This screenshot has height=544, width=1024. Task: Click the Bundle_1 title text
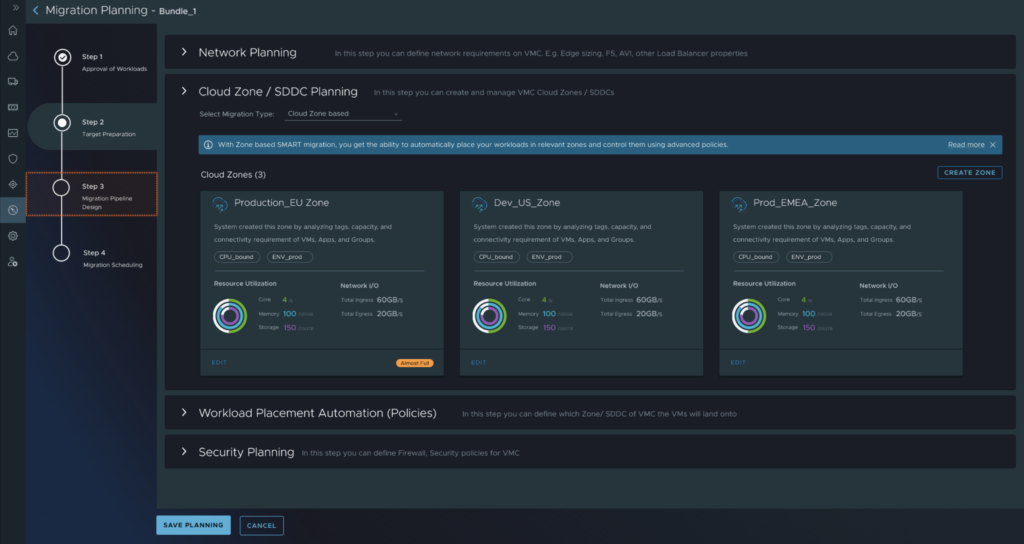click(178, 11)
